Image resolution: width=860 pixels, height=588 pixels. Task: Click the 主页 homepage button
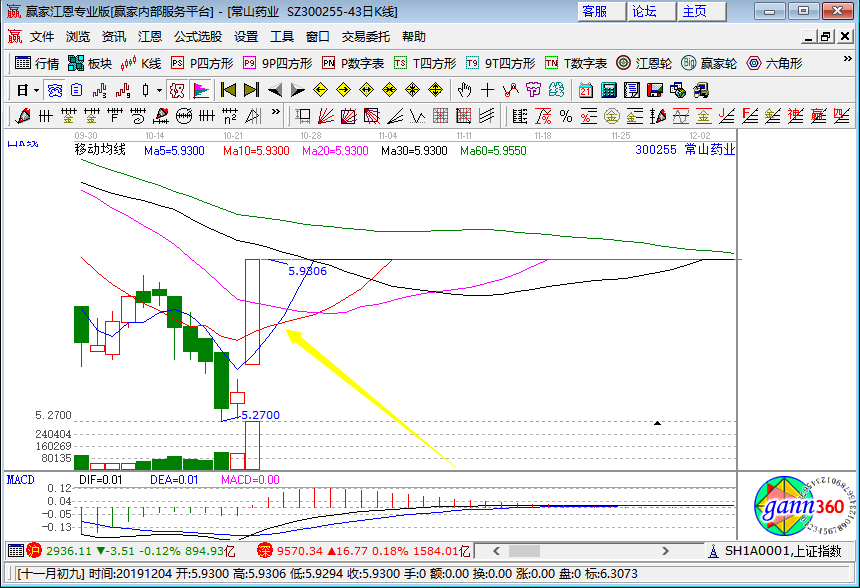(x=701, y=12)
